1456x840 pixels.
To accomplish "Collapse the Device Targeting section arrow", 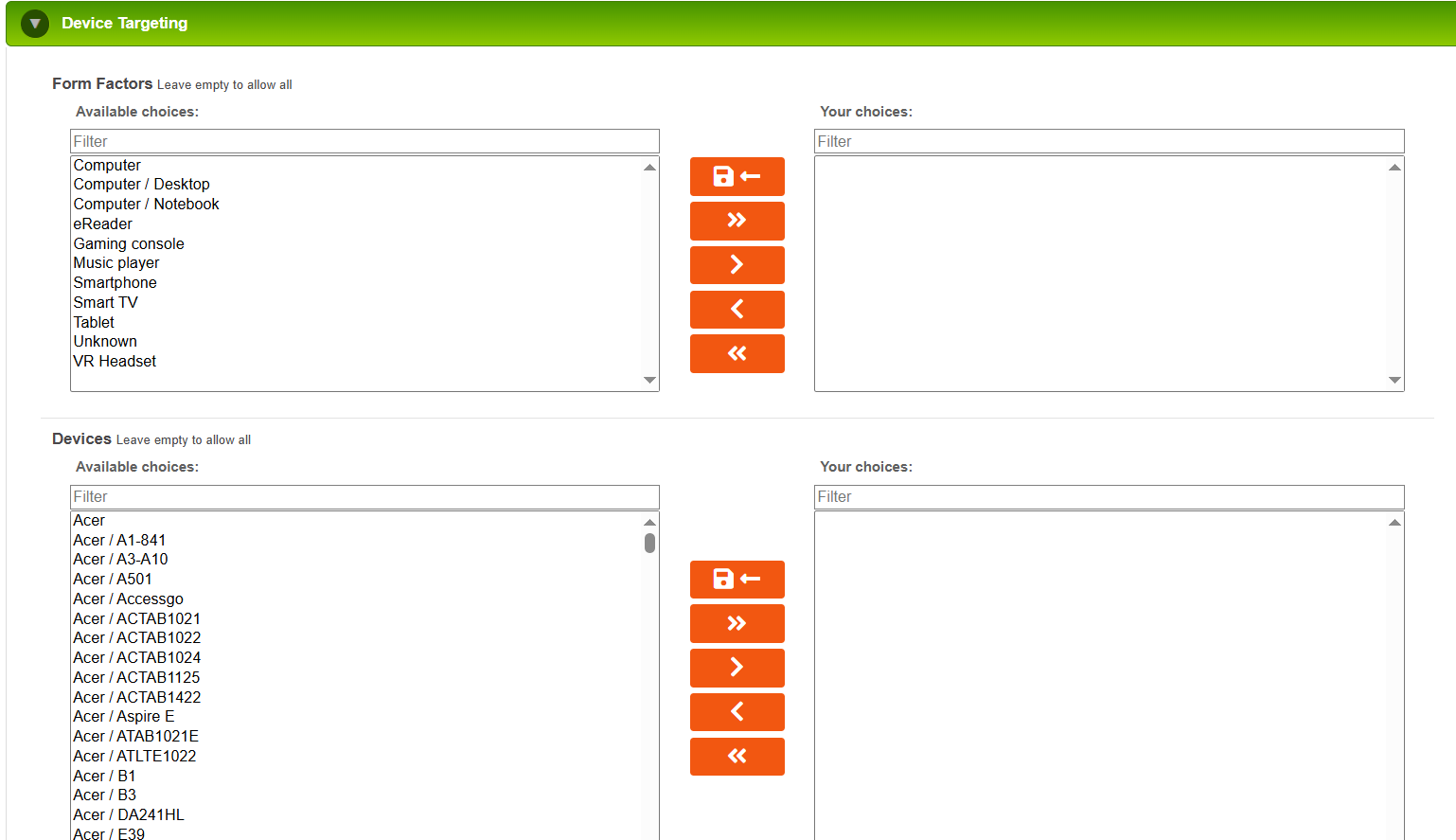I will [x=35, y=24].
